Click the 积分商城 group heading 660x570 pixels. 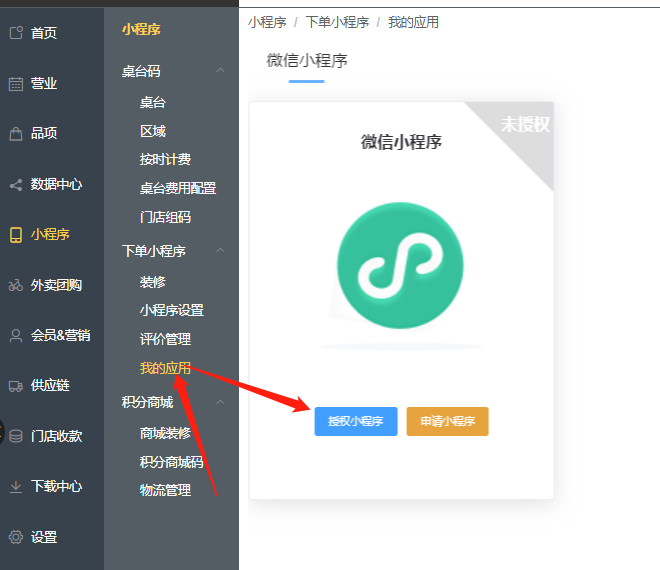(x=148, y=402)
